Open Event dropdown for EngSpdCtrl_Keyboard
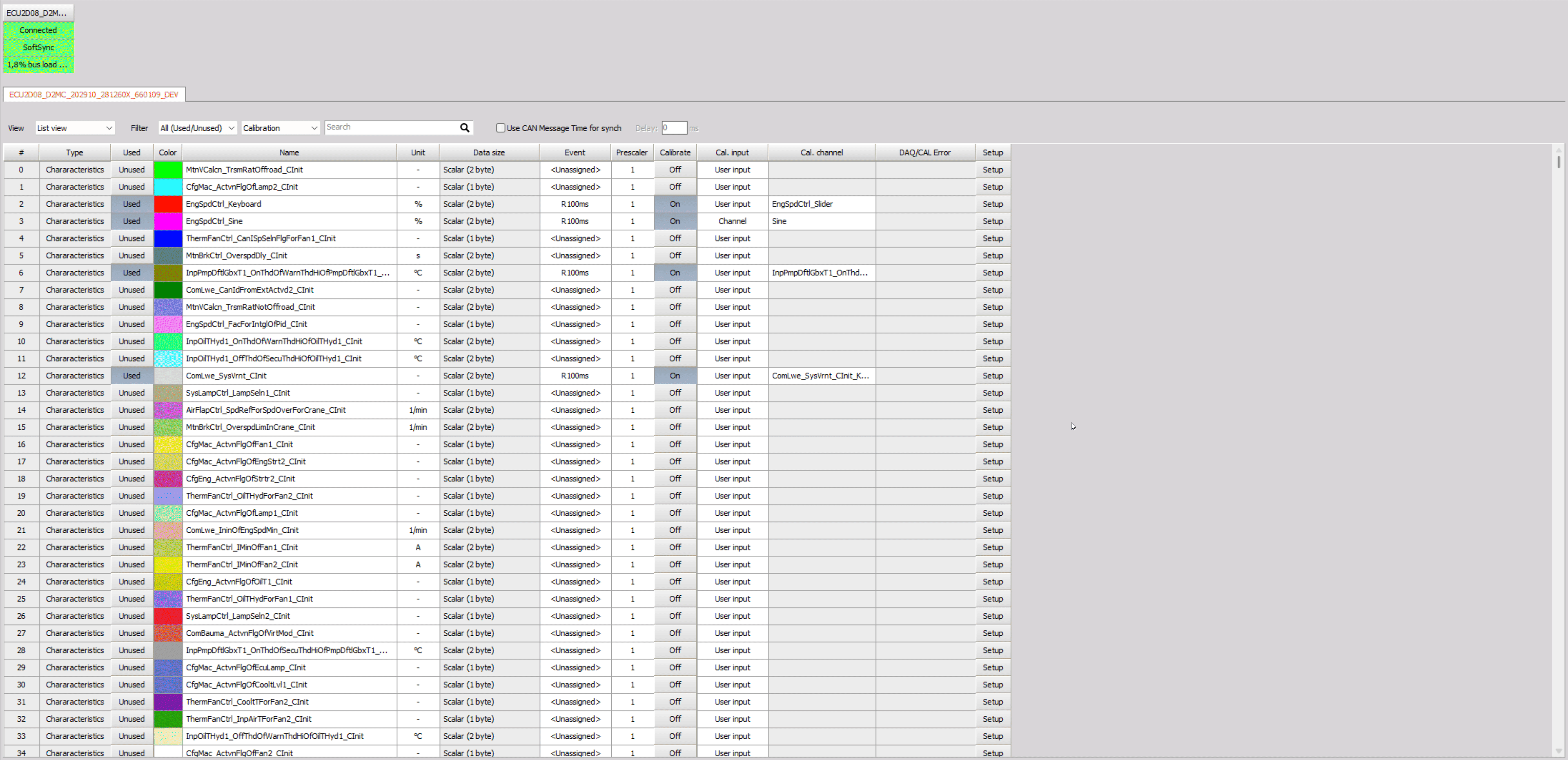Viewport: 1568px width, 760px height. (x=575, y=204)
